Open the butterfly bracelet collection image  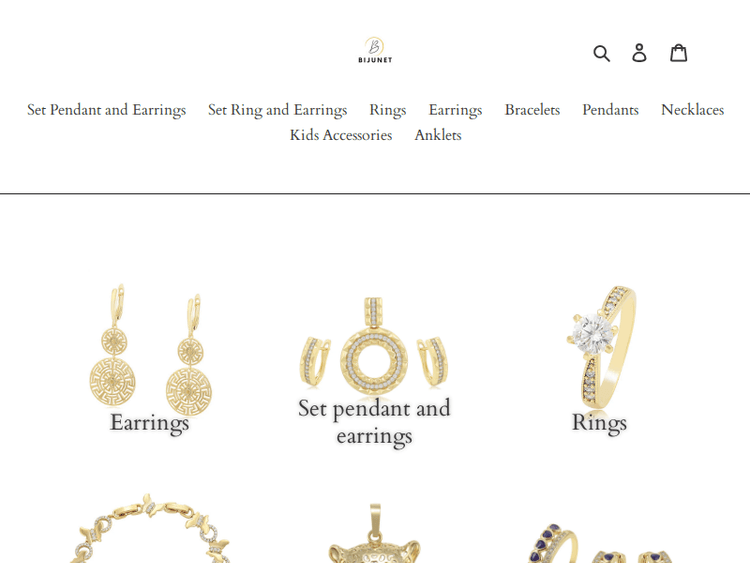(x=150, y=528)
